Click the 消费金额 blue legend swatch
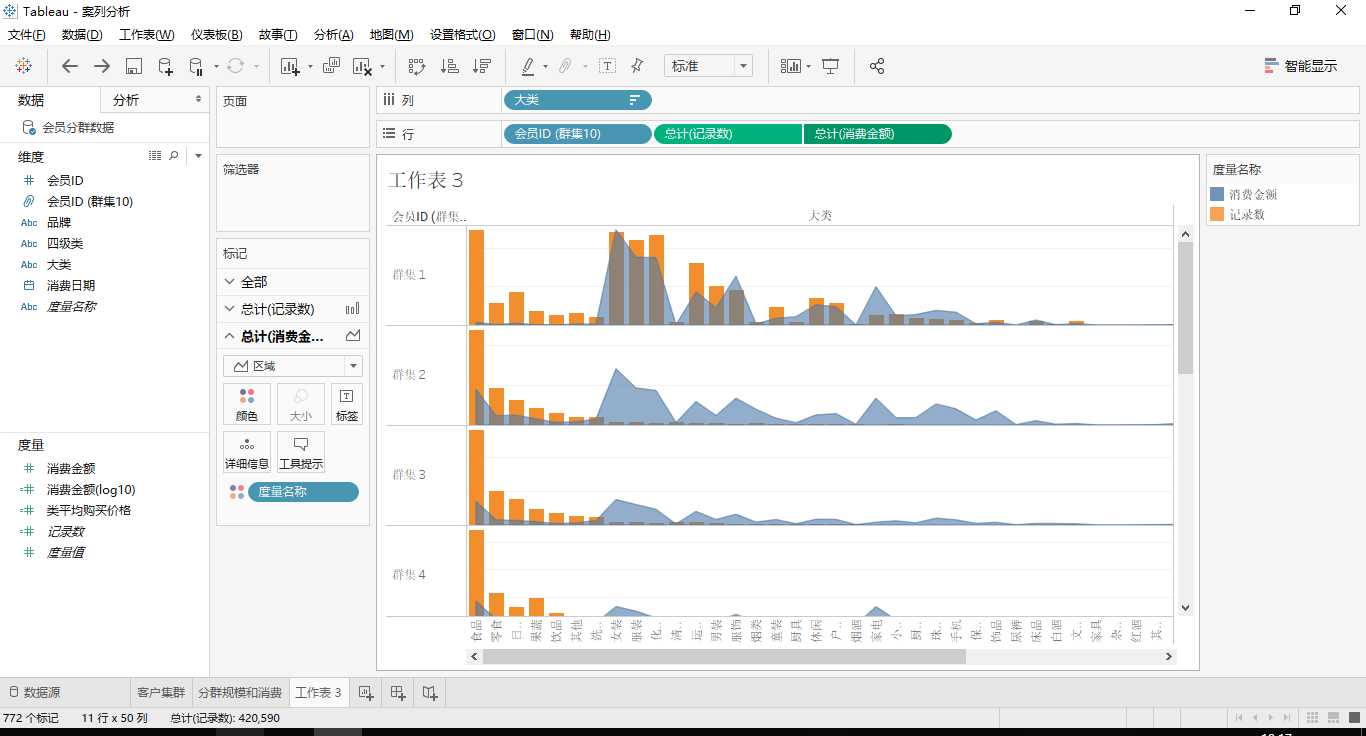This screenshot has height=736, width=1366. (1217, 194)
